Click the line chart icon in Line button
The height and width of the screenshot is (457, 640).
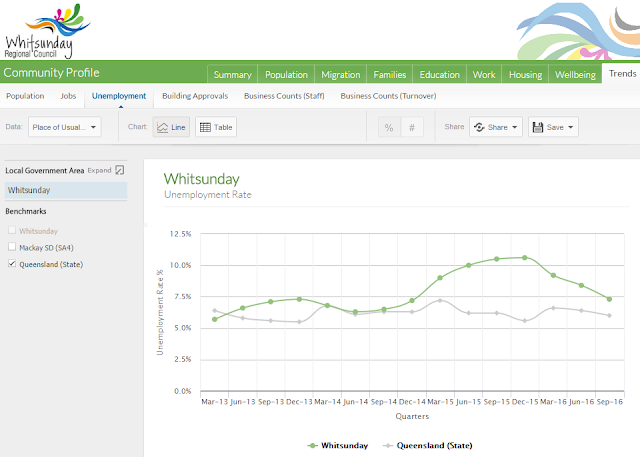click(162, 127)
